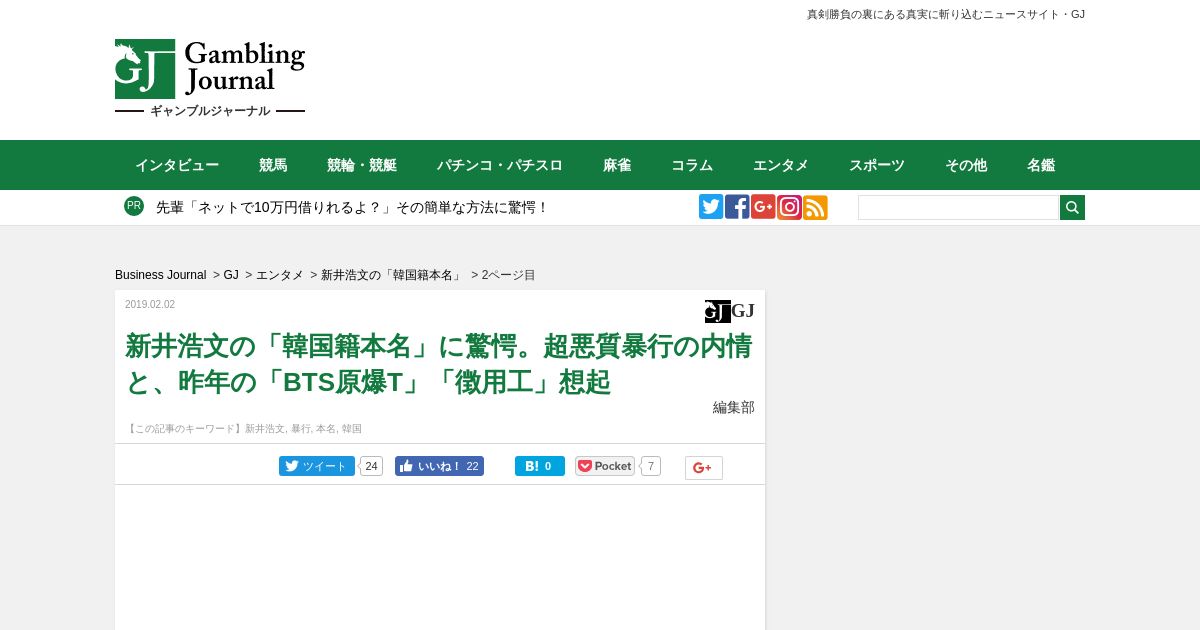This screenshot has height=630, width=1200.
Task: Open the インタビュー menu item
Action: pyautogui.click(x=177, y=165)
